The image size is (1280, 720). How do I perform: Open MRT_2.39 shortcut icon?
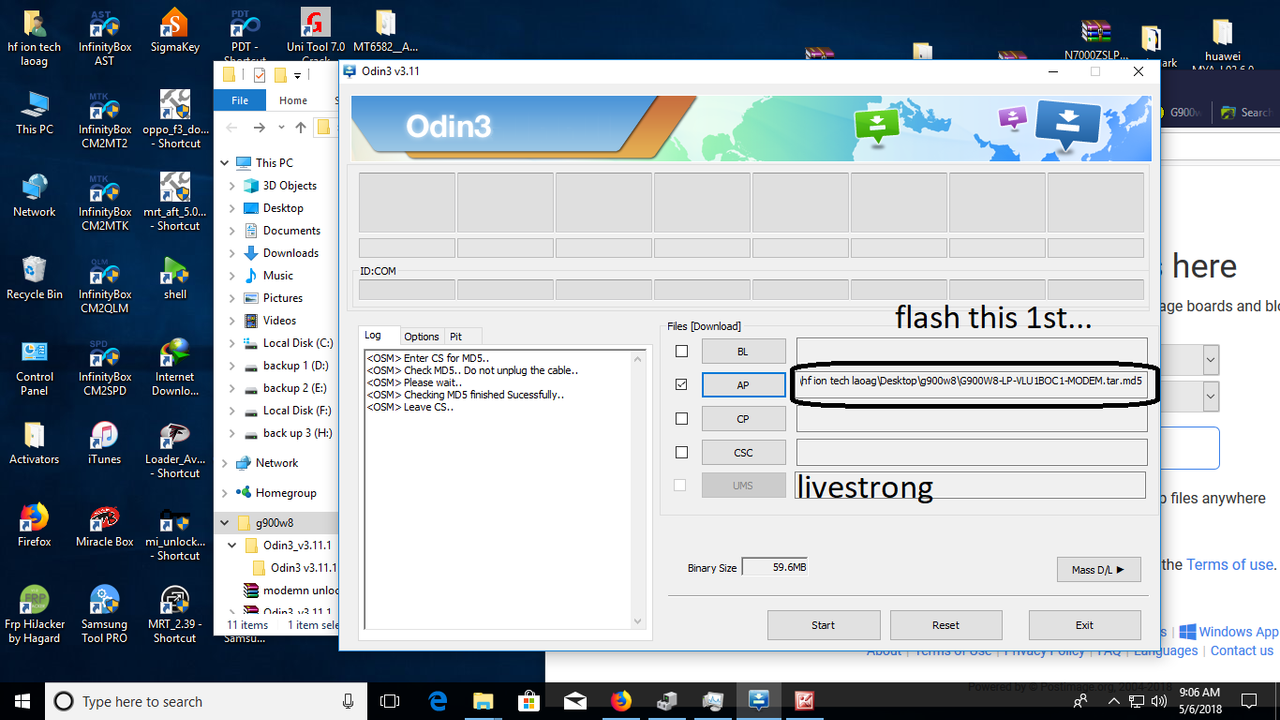coord(175,614)
